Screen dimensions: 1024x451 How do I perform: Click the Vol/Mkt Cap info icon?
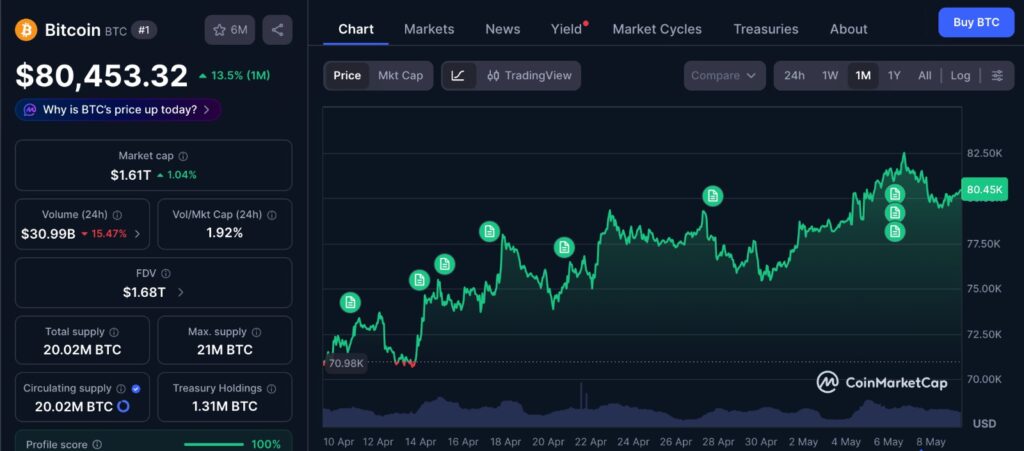pos(272,215)
